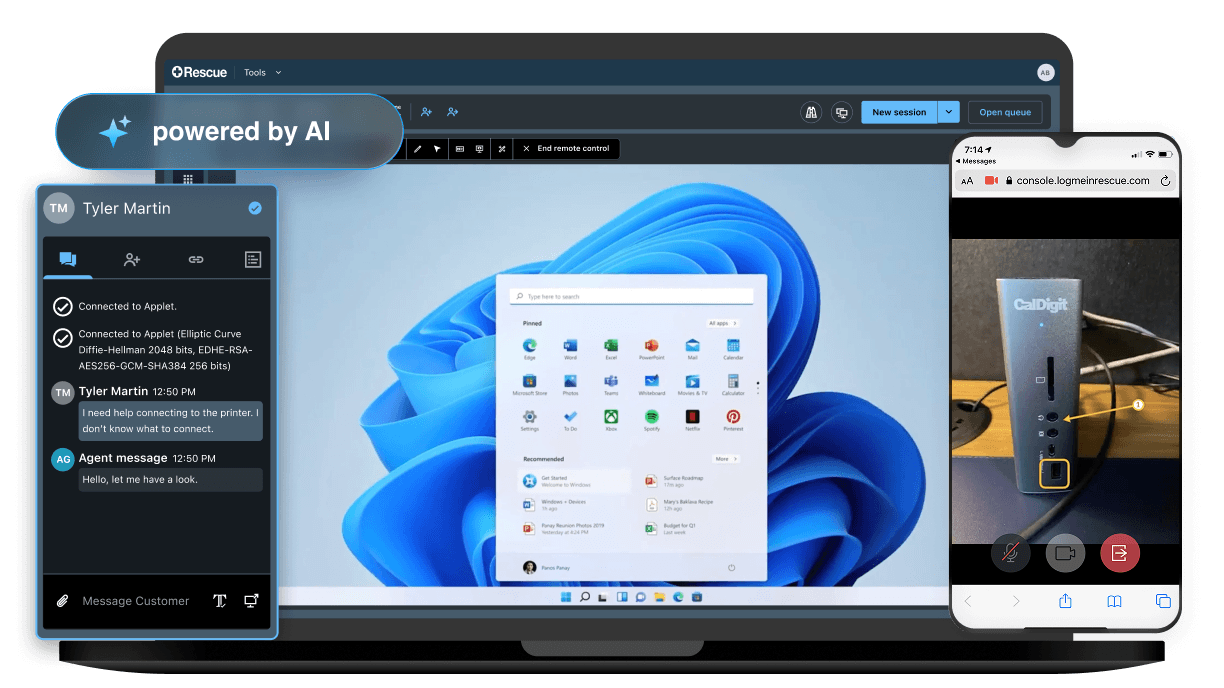Click the Start menu search box

click(631, 297)
